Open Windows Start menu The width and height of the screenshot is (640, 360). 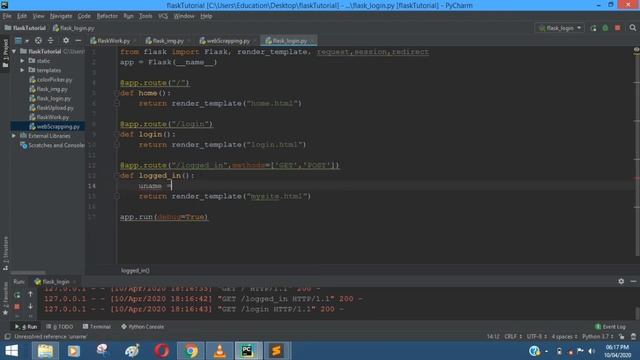11,351
